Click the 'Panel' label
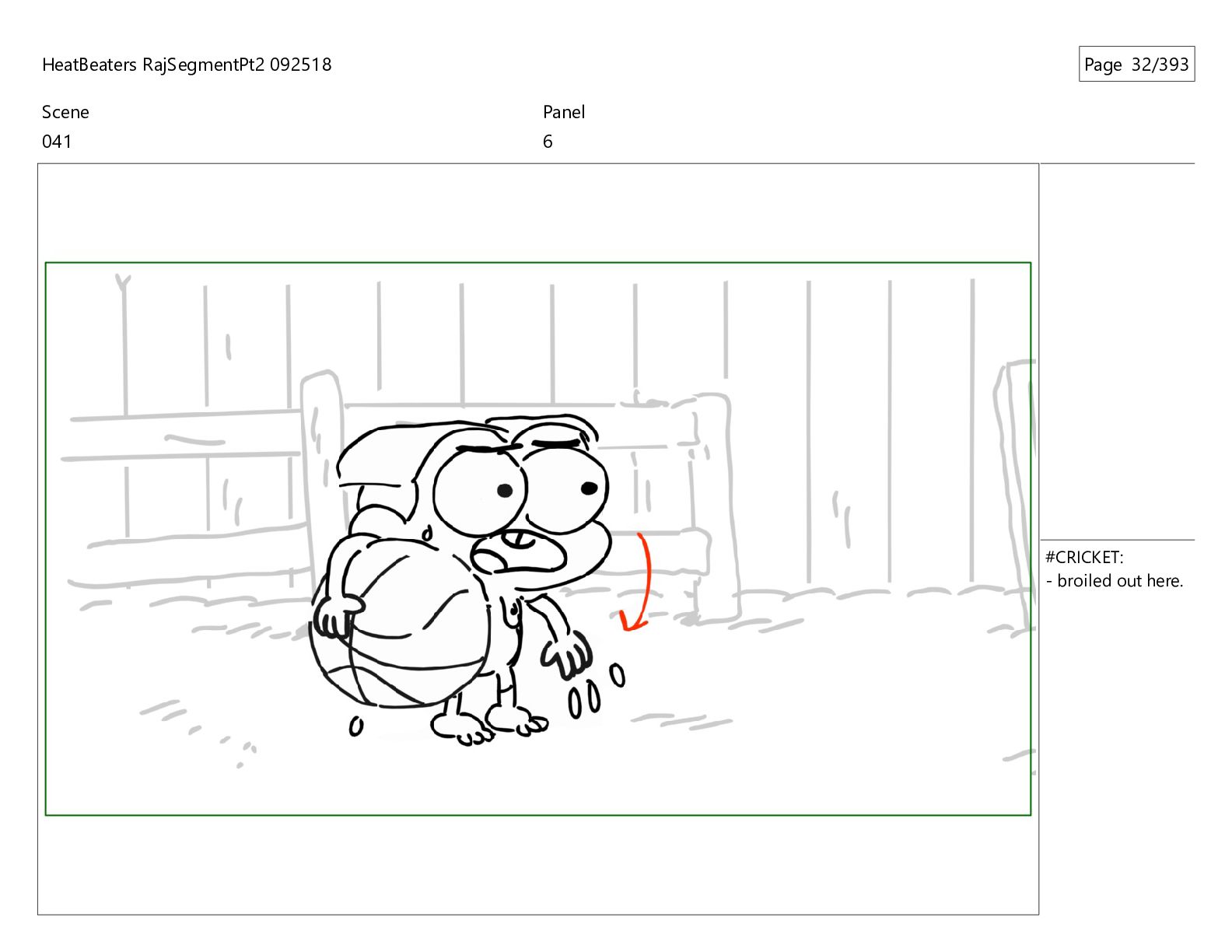Screen dimensions: 1232x952 (x=564, y=112)
